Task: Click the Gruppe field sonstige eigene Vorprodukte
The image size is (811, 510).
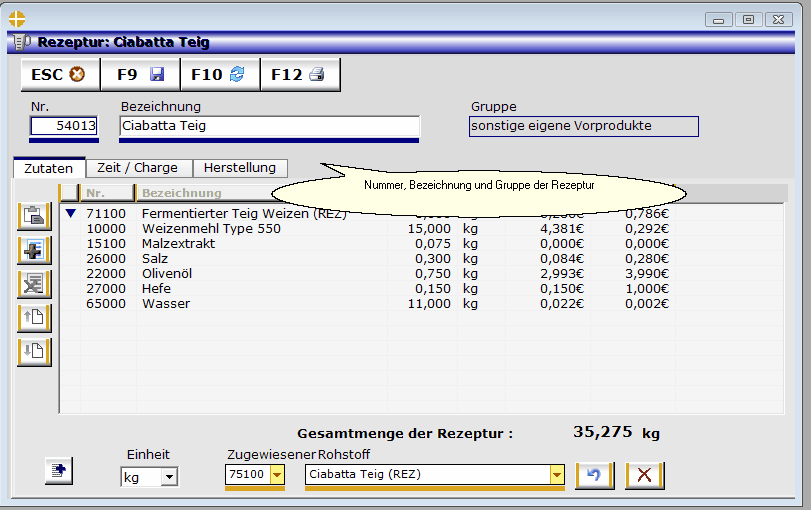Action: pos(583,126)
